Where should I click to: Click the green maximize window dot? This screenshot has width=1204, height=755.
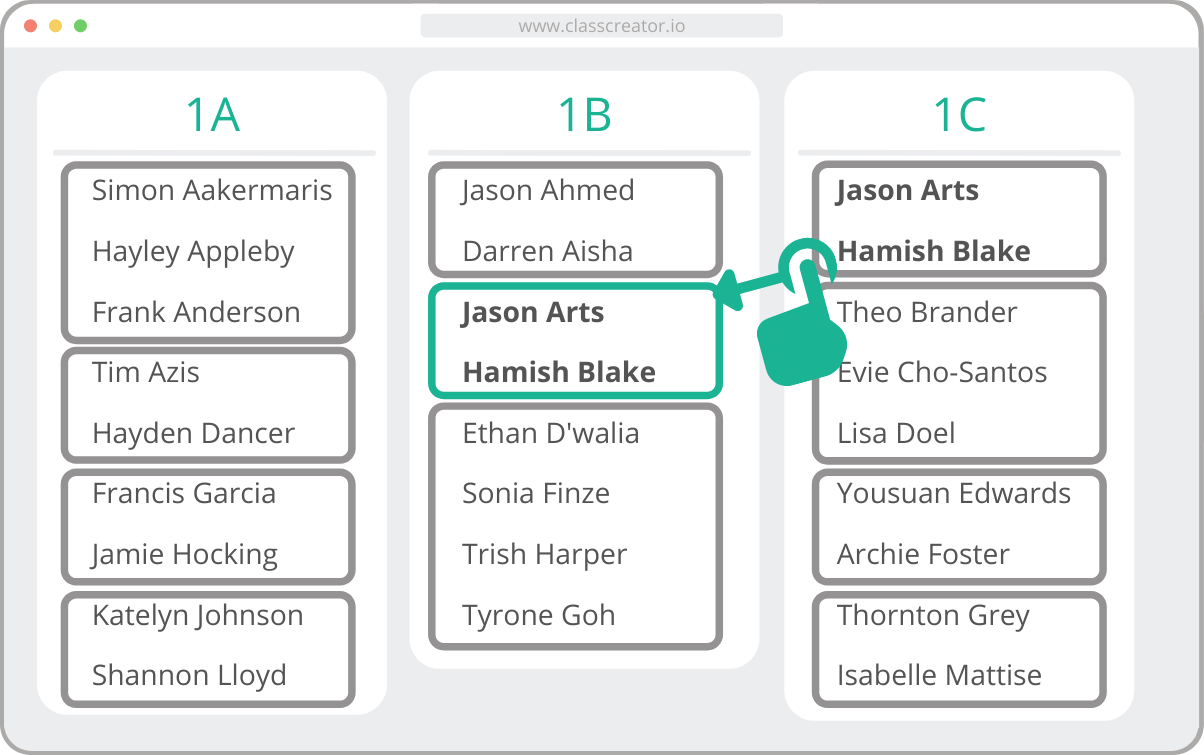click(80, 25)
